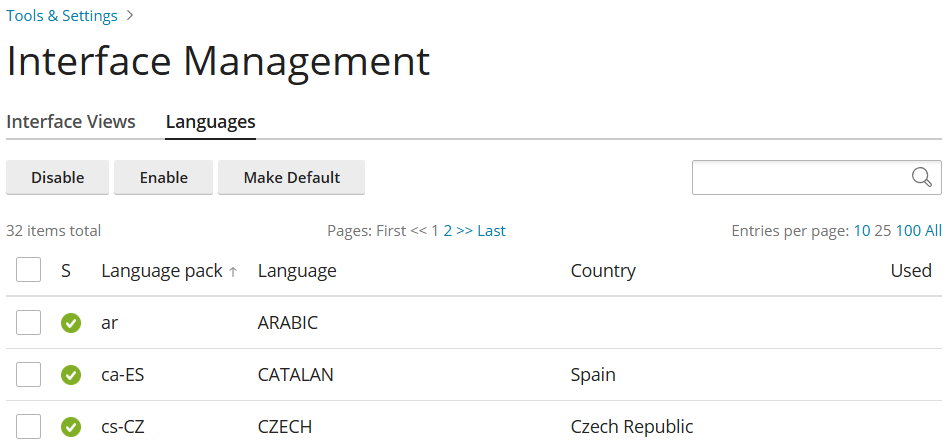This screenshot has height=448, width=949.
Task: Go to page 2 of the list
Action: (x=448, y=231)
